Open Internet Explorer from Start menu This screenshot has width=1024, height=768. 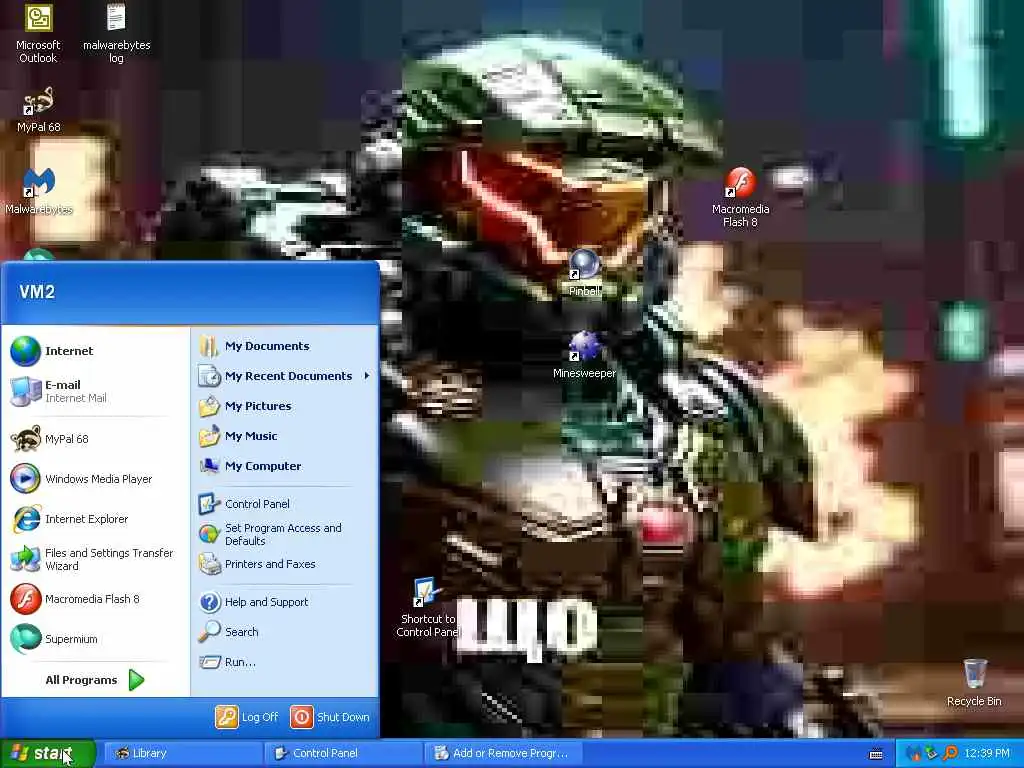pyautogui.click(x=95, y=519)
